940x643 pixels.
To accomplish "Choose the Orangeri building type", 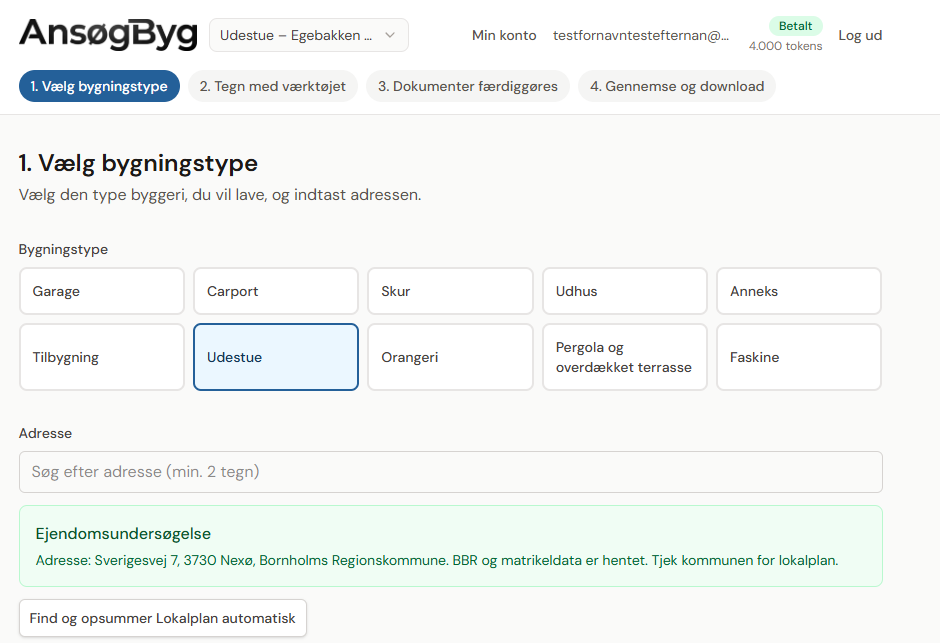I will pyautogui.click(x=450, y=357).
